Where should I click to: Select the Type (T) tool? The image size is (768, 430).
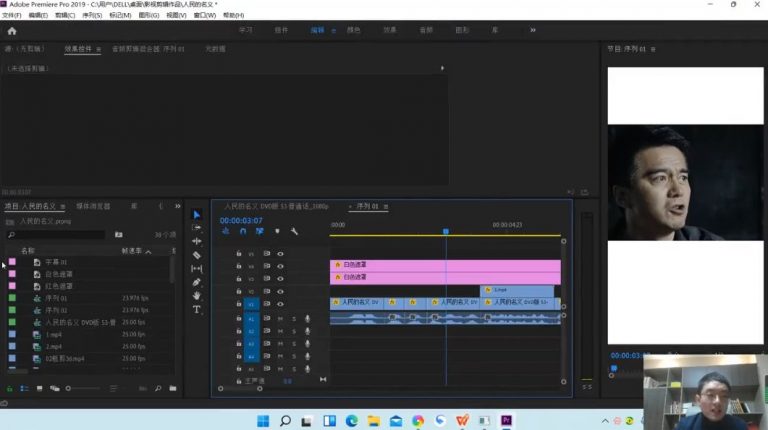point(197,310)
